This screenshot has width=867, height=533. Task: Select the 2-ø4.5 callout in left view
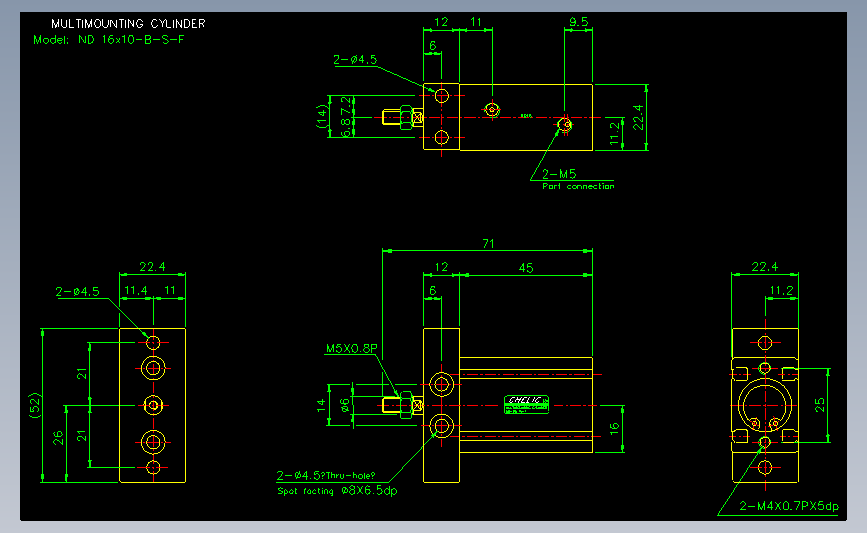[x=77, y=292]
